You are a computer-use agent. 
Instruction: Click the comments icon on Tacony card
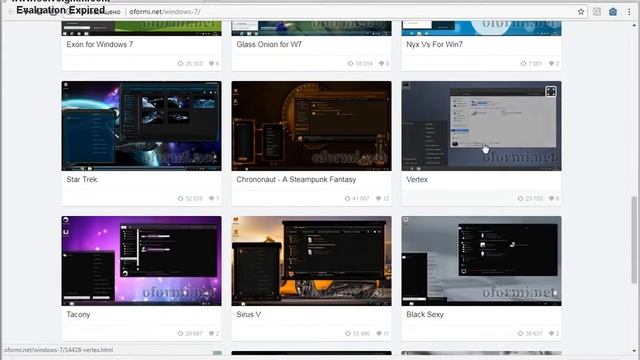[x=211, y=333]
